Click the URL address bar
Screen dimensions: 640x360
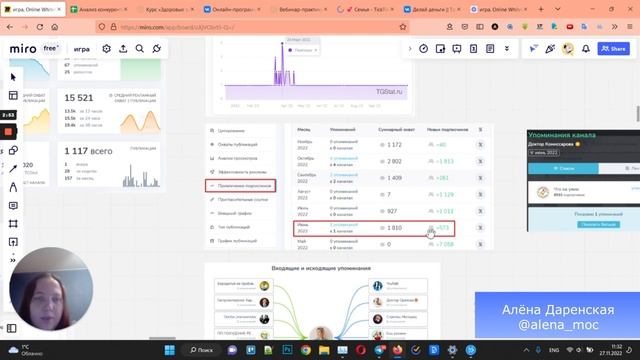tap(253, 27)
